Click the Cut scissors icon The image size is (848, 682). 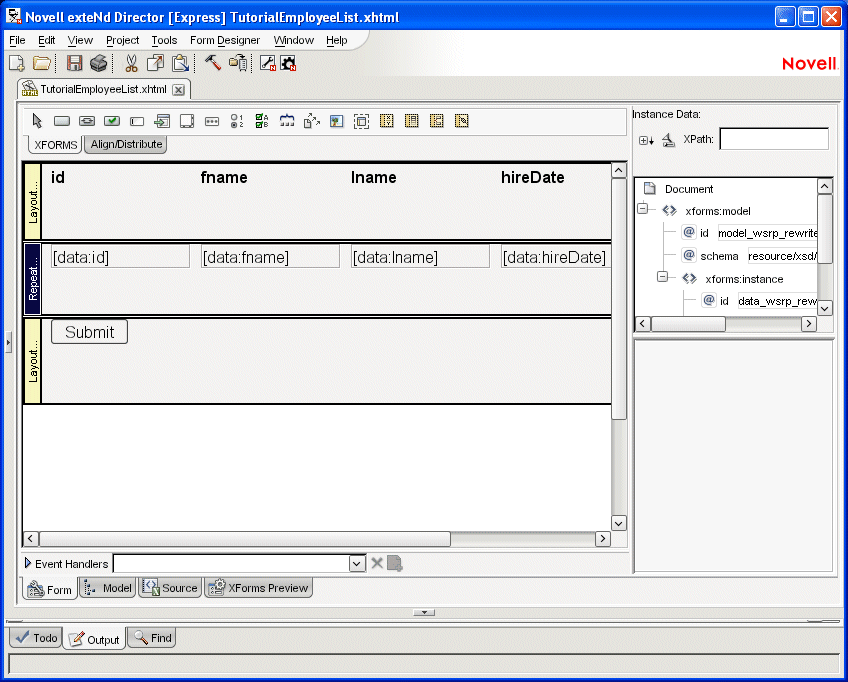tap(131, 63)
